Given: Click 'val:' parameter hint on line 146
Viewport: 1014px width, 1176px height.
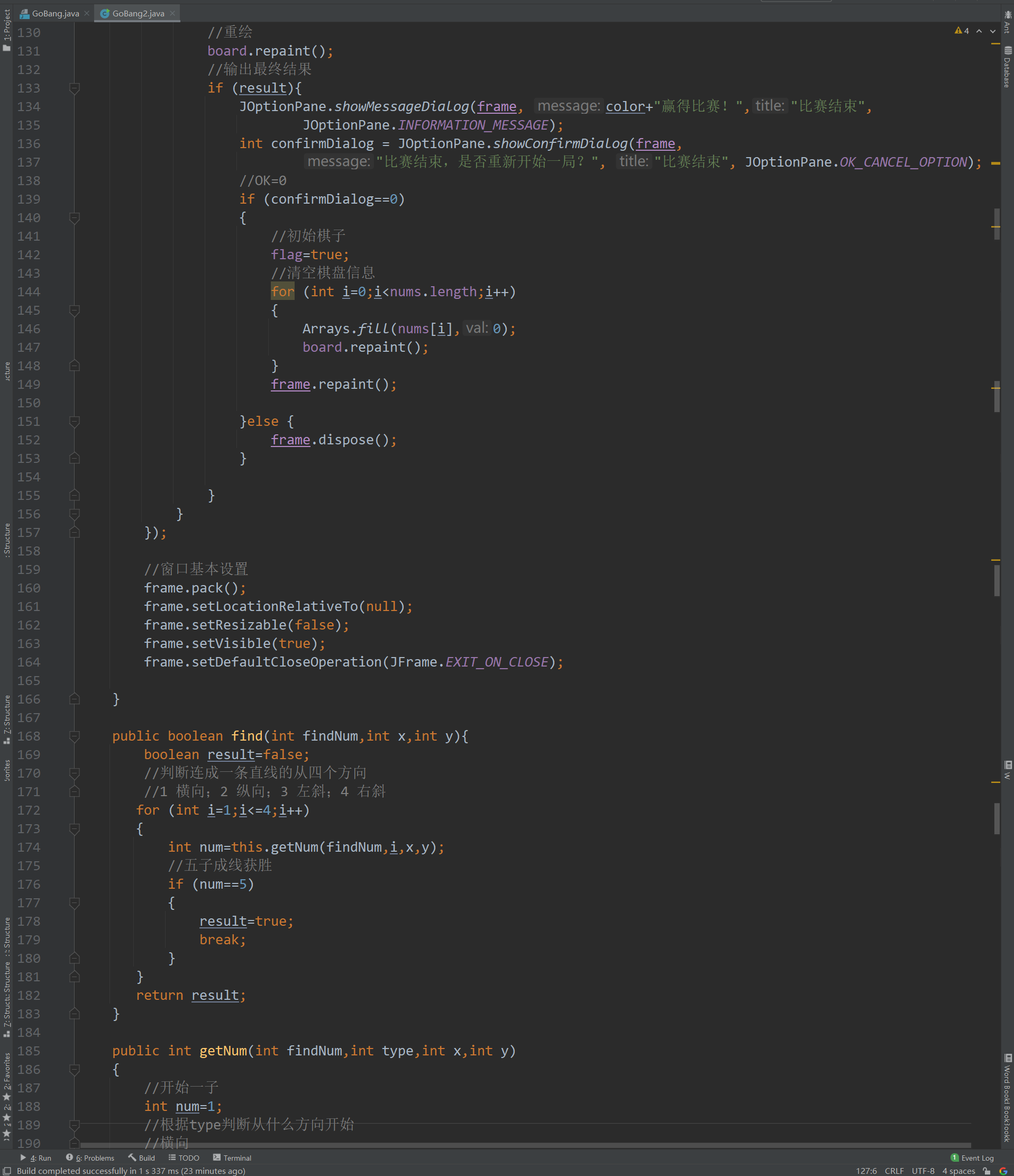Looking at the screenshot, I should 477,328.
